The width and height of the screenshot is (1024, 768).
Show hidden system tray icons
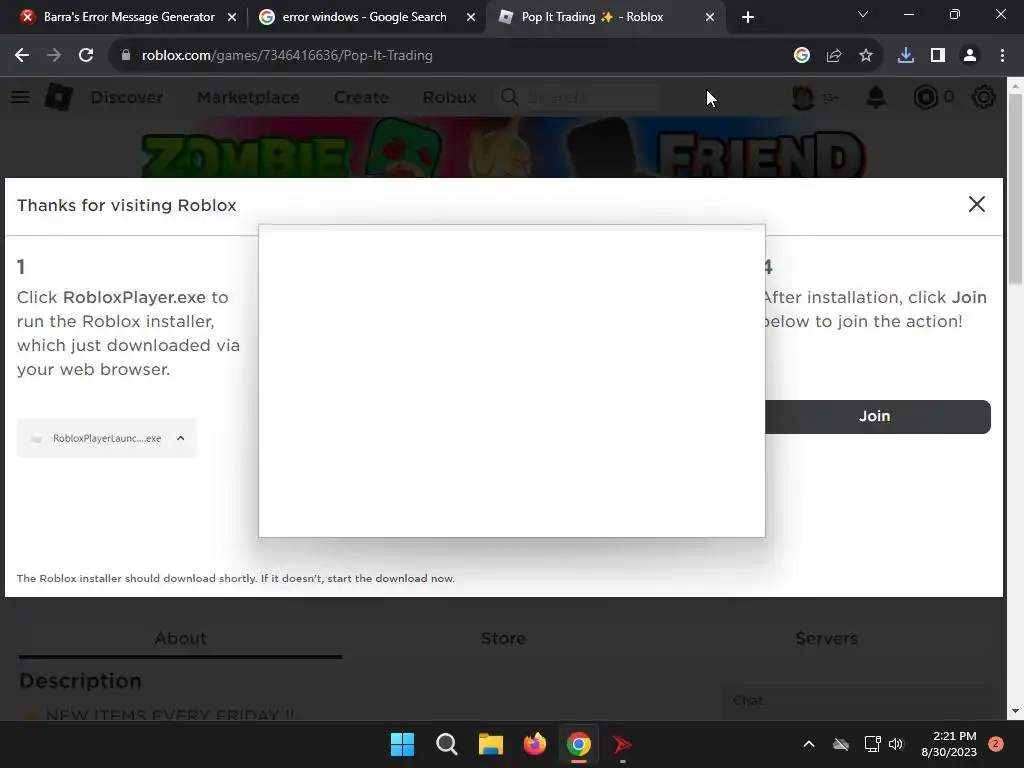(x=808, y=744)
